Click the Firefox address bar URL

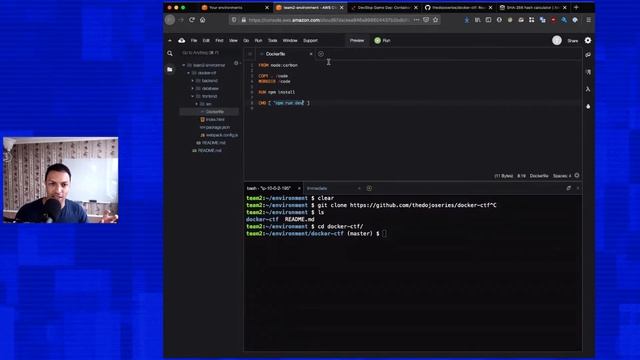329,20
